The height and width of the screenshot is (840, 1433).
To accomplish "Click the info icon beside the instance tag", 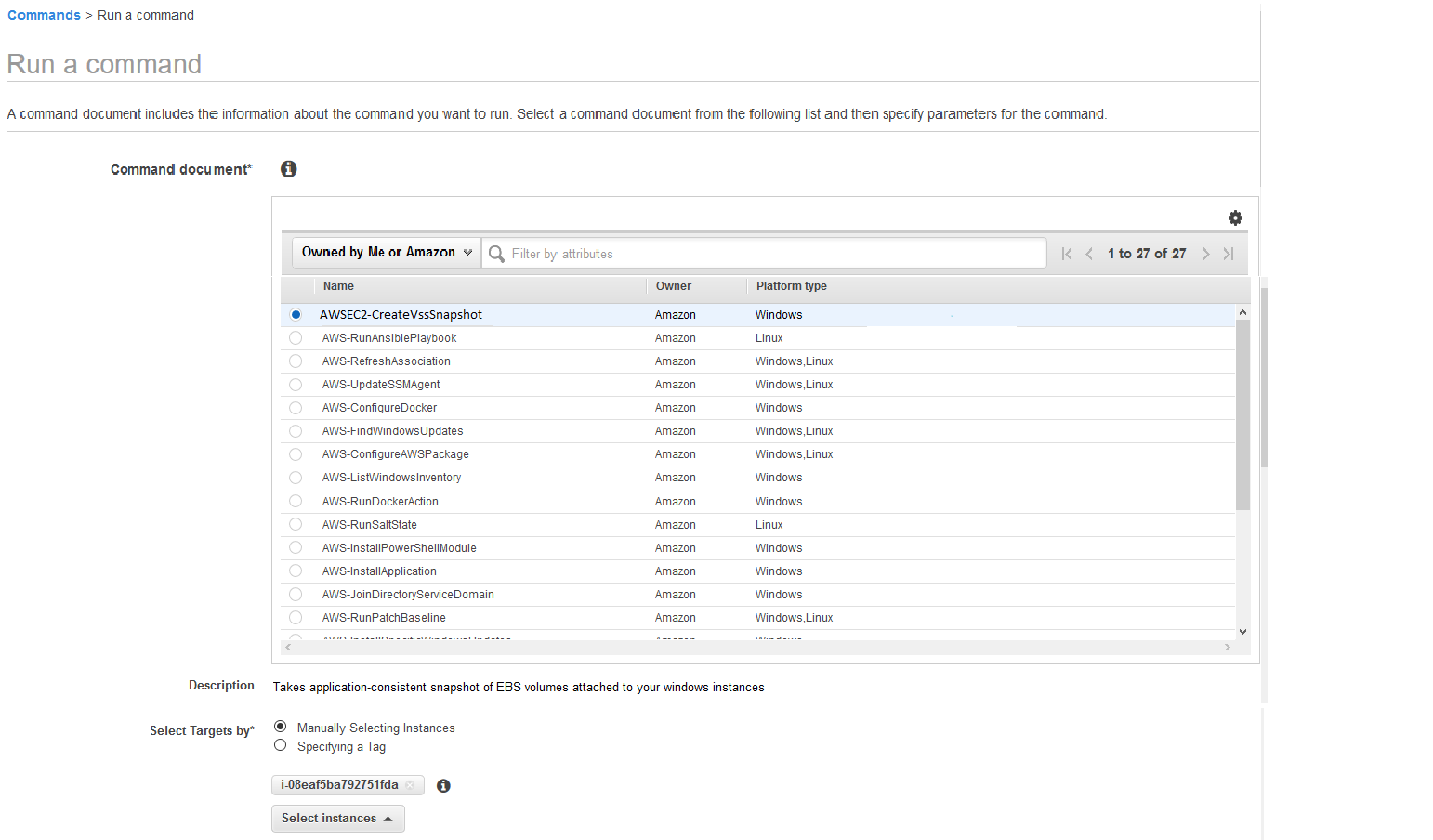I will click(x=443, y=785).
